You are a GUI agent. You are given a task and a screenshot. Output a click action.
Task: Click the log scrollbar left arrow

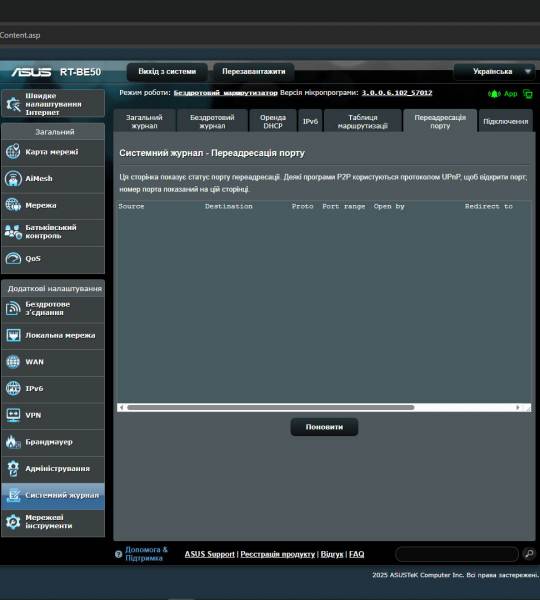pos(121,408)
